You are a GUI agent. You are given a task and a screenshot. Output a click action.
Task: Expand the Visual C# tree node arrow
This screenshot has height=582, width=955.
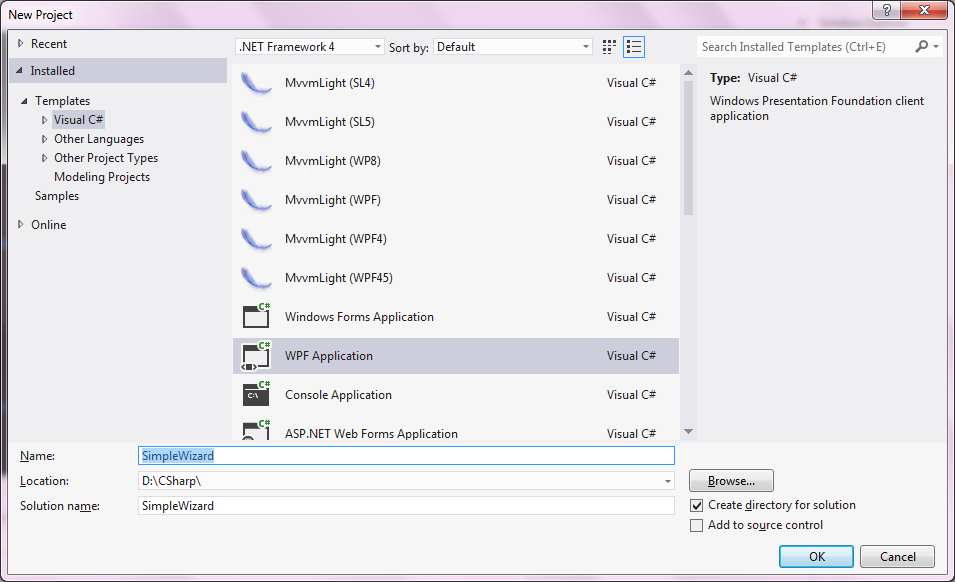pos(44,120)
